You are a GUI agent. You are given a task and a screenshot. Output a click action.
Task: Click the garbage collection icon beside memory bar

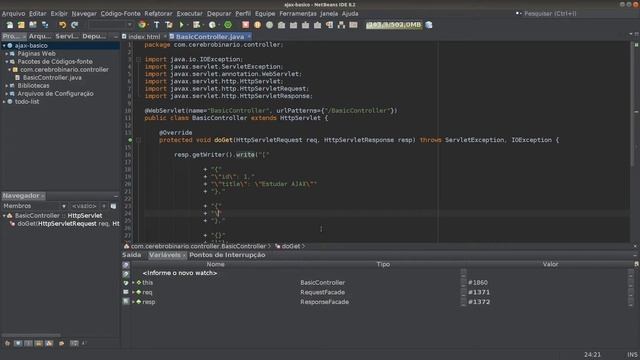click(429, 25)
